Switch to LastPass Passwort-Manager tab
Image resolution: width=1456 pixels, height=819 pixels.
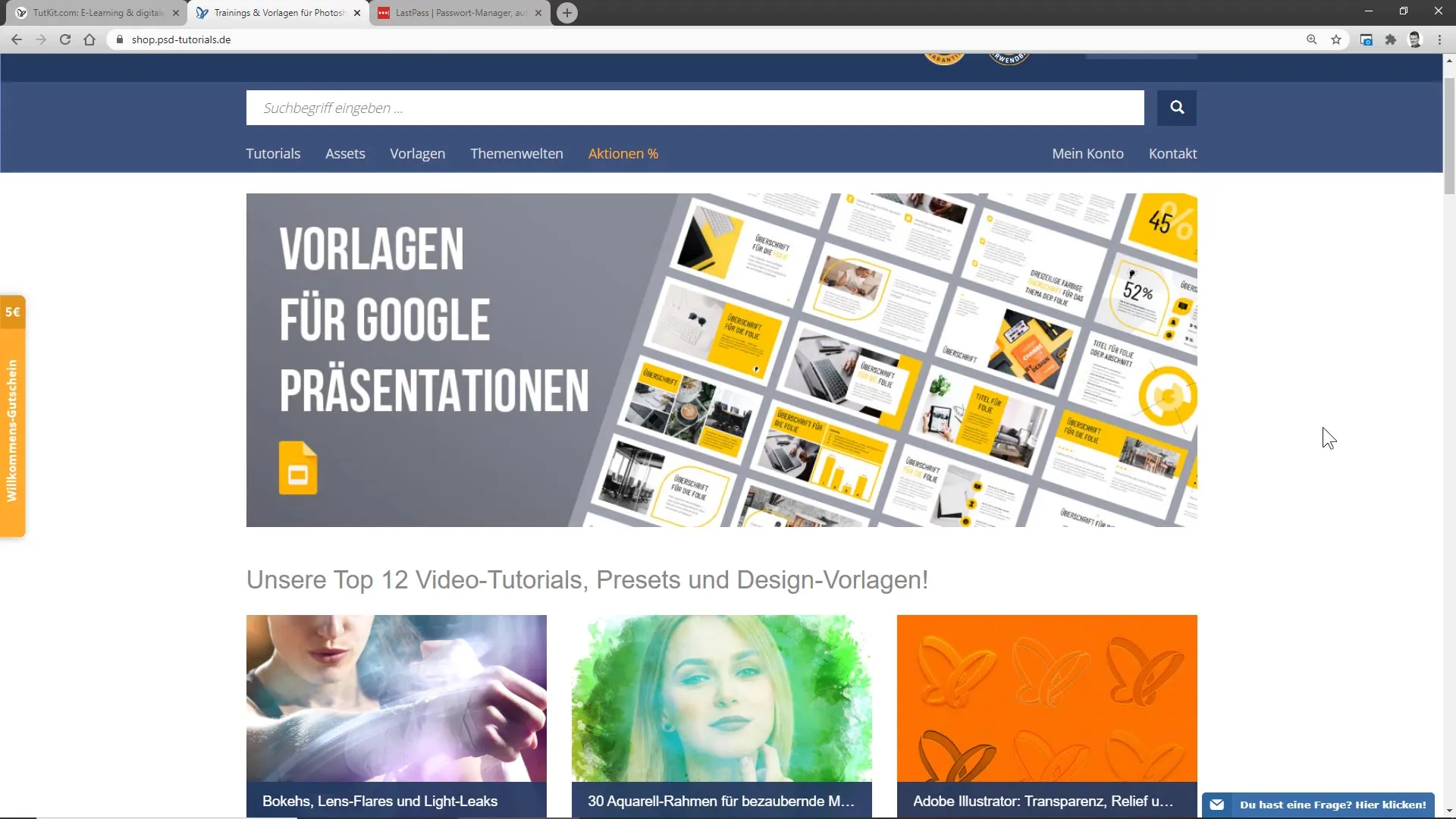460,13
